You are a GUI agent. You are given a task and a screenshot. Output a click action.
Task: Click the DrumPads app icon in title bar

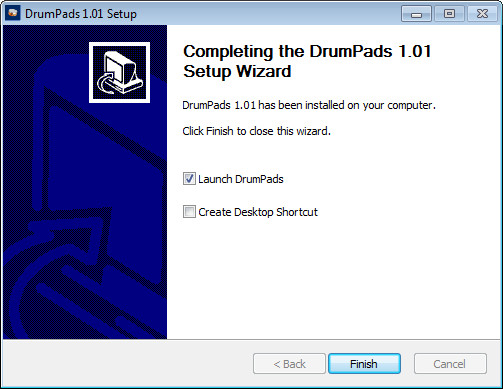click(x=13, y=14)
